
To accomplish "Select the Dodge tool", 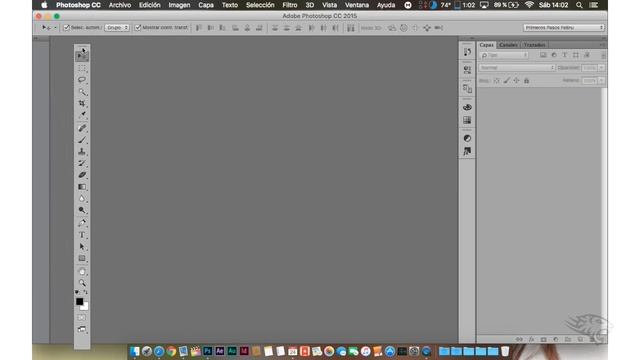I will 82,210.
